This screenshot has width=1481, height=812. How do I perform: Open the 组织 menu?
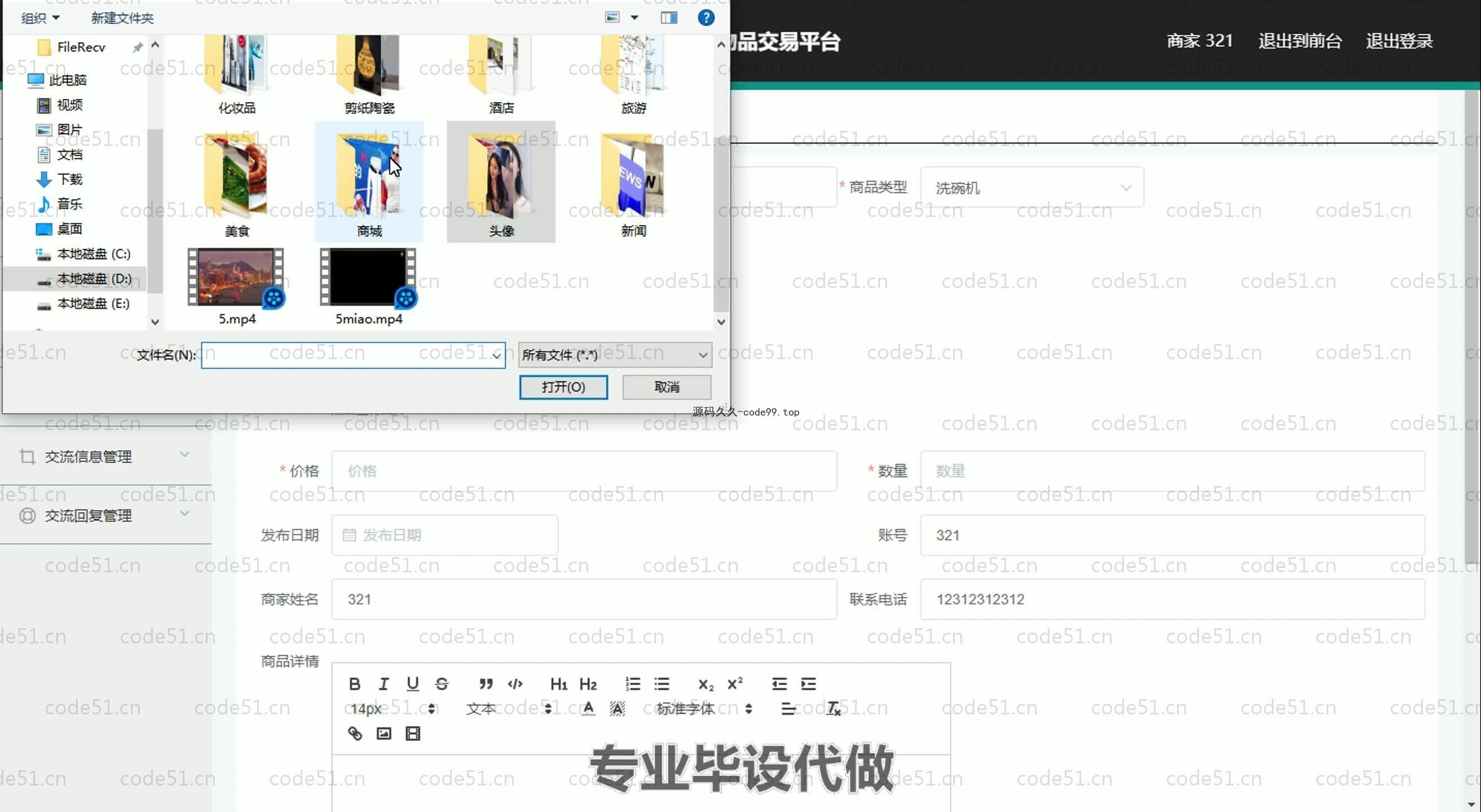(40, 18)
